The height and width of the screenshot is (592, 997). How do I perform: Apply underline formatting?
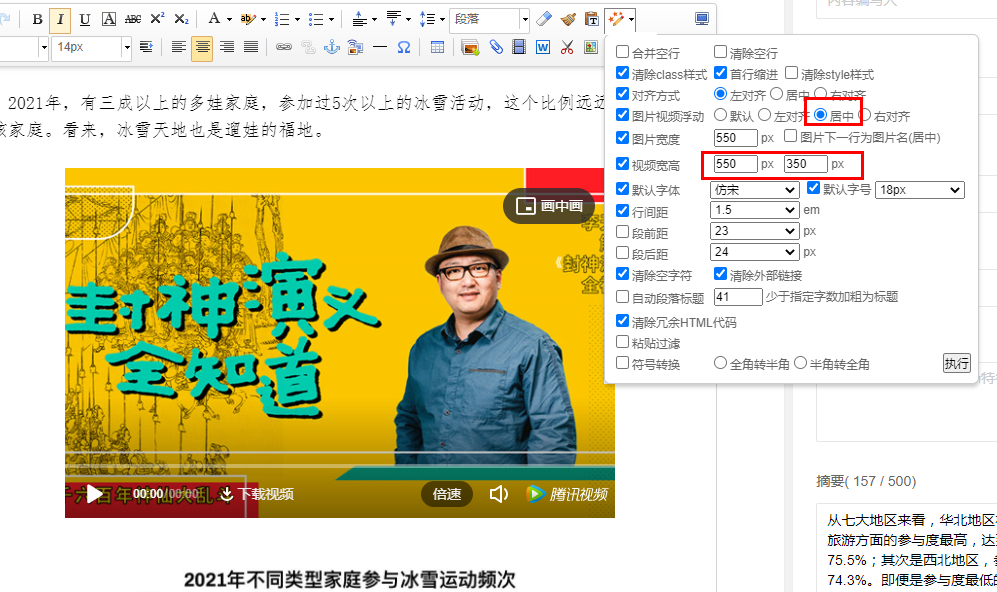tap(85, 19)
